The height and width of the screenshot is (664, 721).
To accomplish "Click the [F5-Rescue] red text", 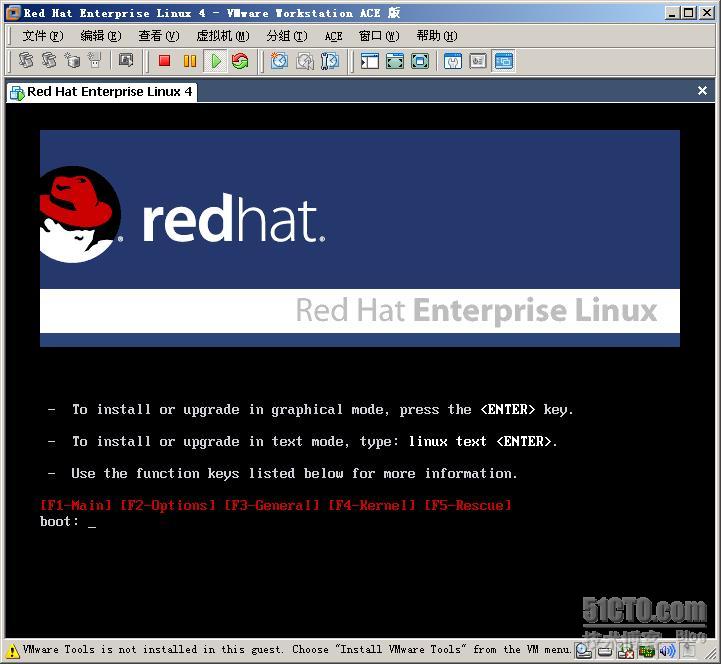I will [468, 505].
